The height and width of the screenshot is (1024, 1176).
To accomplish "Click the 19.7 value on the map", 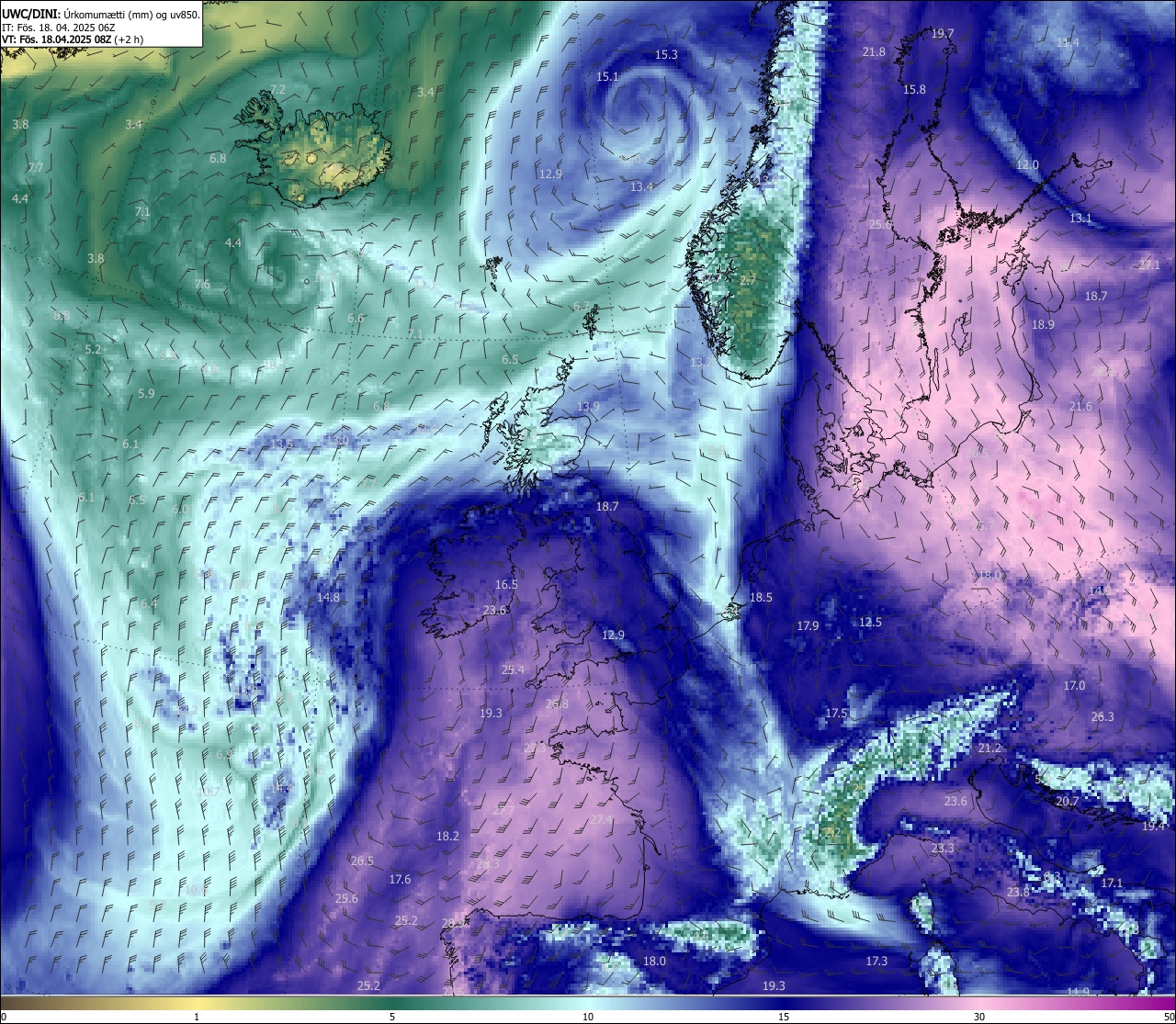I will pyautogui.click(x=943, y=33).
